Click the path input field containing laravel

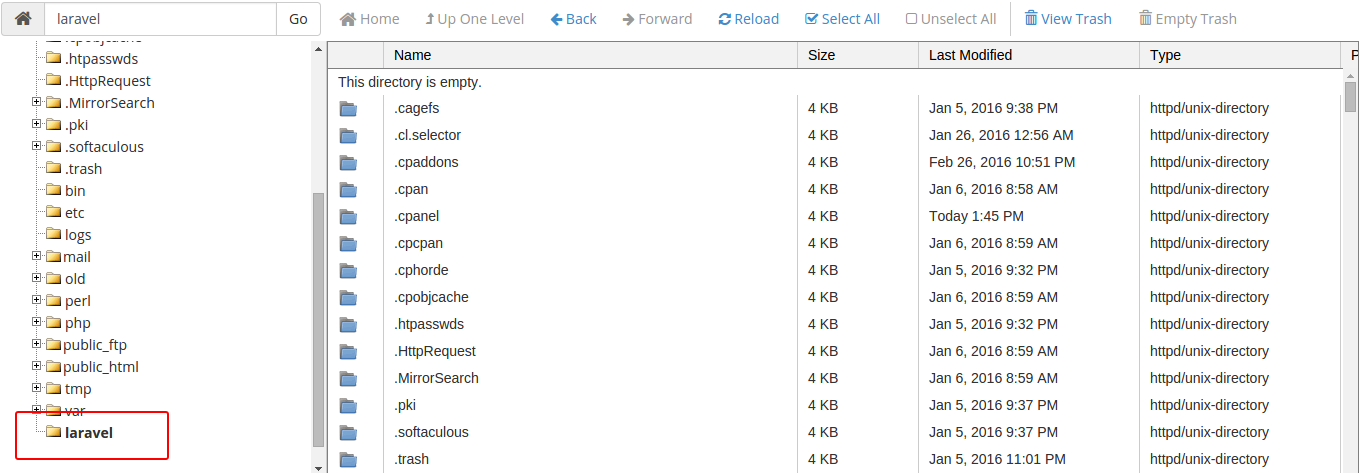[160, 19]
